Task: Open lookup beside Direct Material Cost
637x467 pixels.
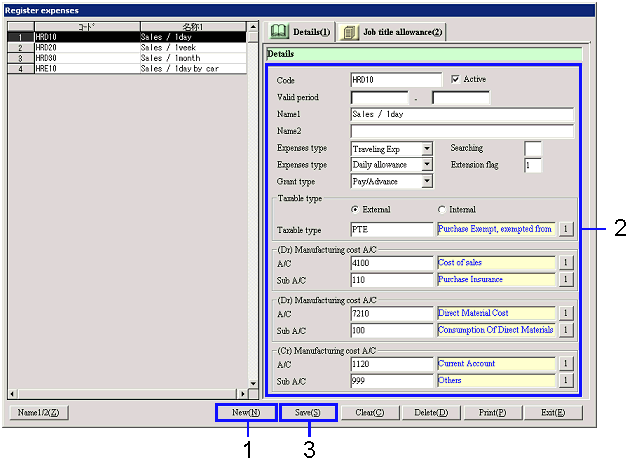Action: click(x=563, y=314)
